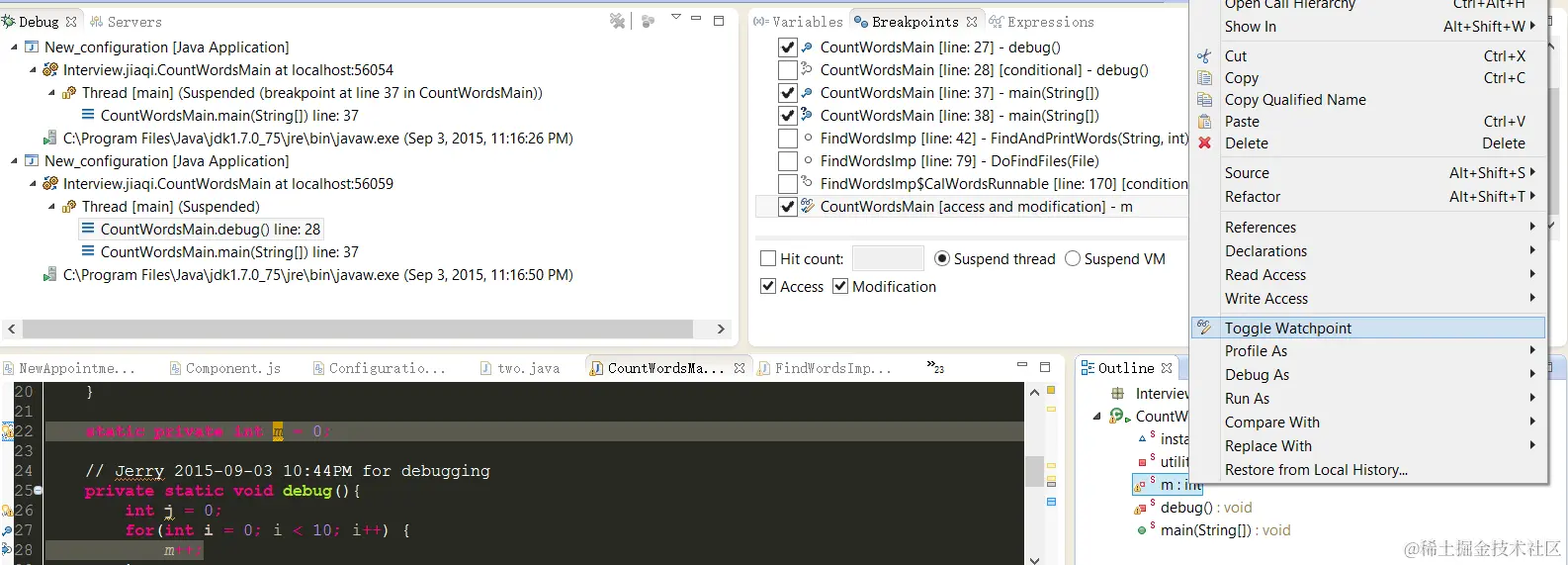Open the Show In submenu
The width and height of the screenshot is (1568, 565).
click(1369, 27)
